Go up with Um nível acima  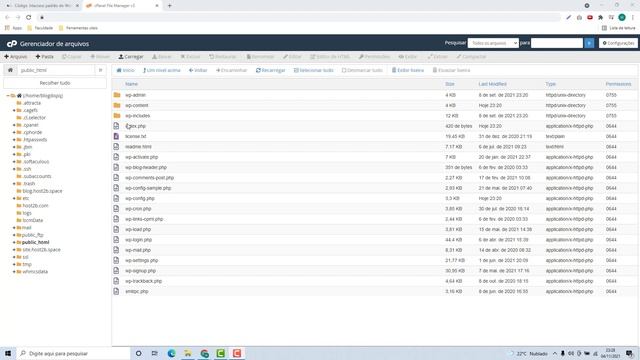[161, 70]
